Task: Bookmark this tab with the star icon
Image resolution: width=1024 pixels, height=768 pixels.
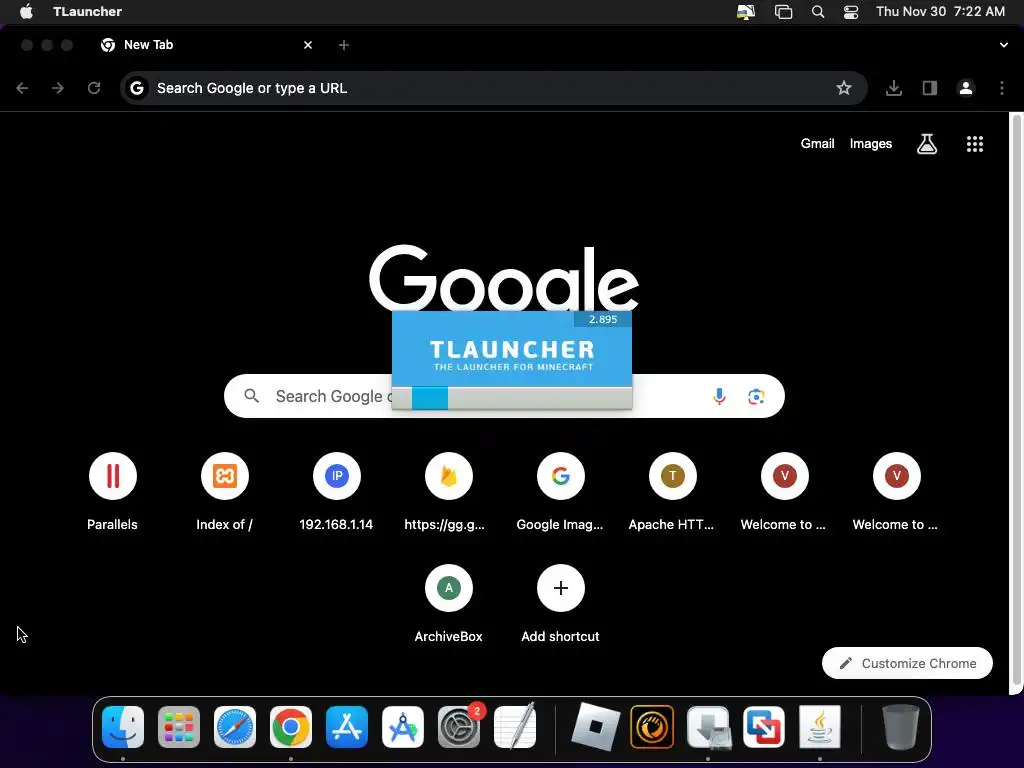Action: 844,88
